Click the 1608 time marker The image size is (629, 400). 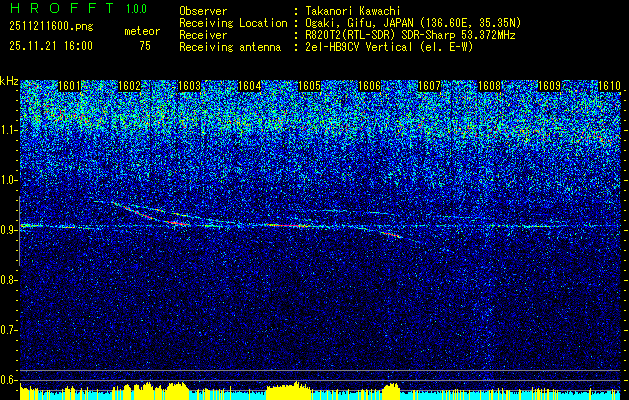[x=489, y=86]
